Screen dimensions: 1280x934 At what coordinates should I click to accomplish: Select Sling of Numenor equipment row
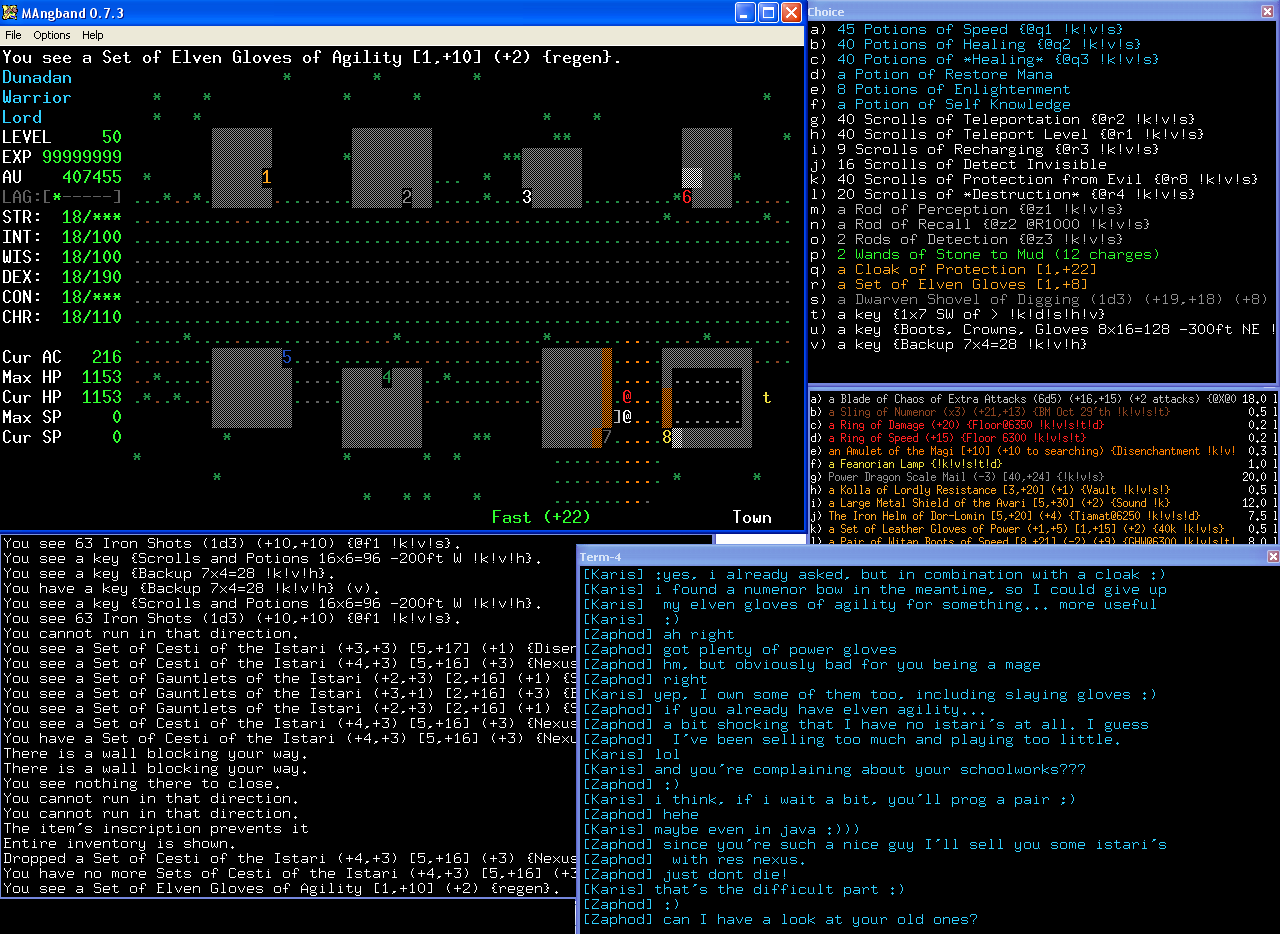pos(1042,411)
